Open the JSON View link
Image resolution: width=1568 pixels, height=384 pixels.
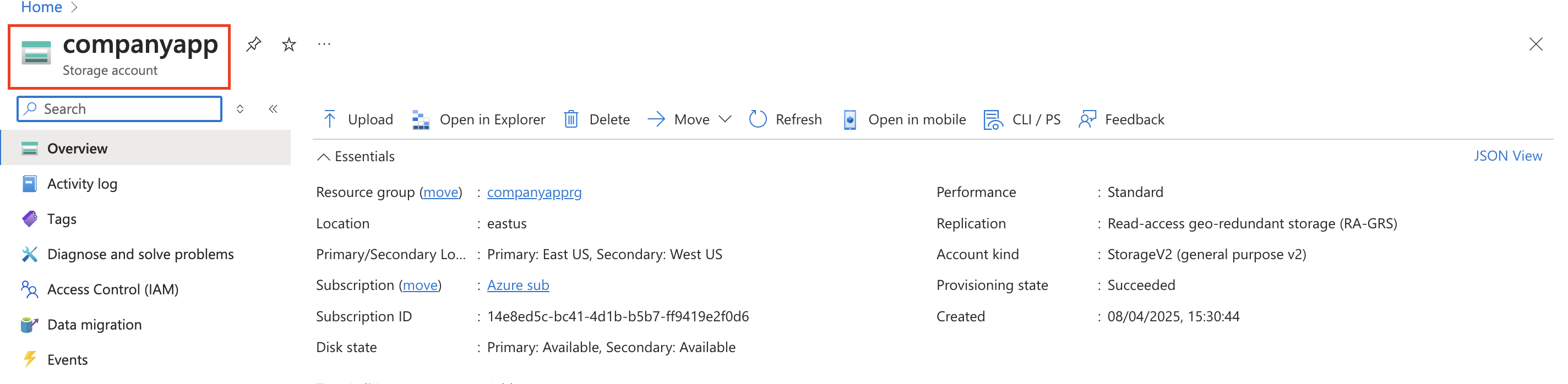(1508, 156)
